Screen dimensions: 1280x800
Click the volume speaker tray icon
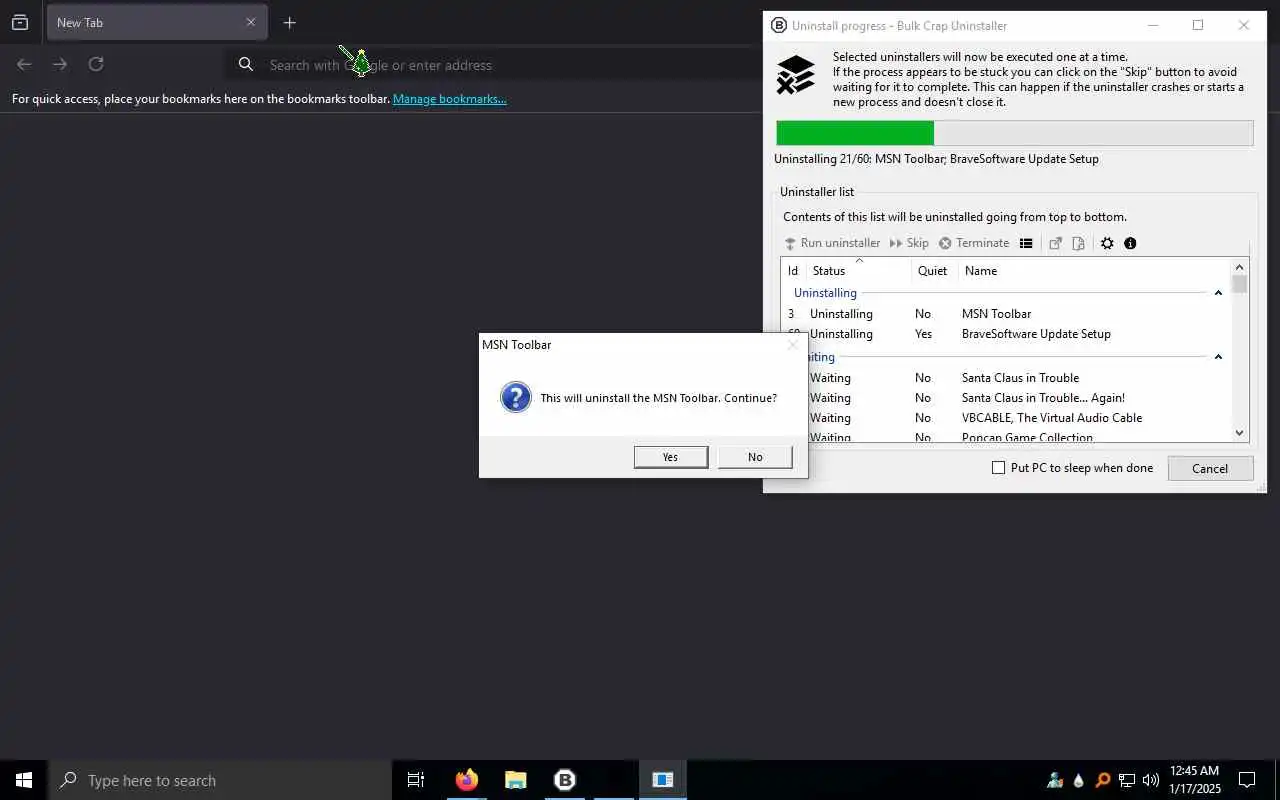(x=1151, y=780)
